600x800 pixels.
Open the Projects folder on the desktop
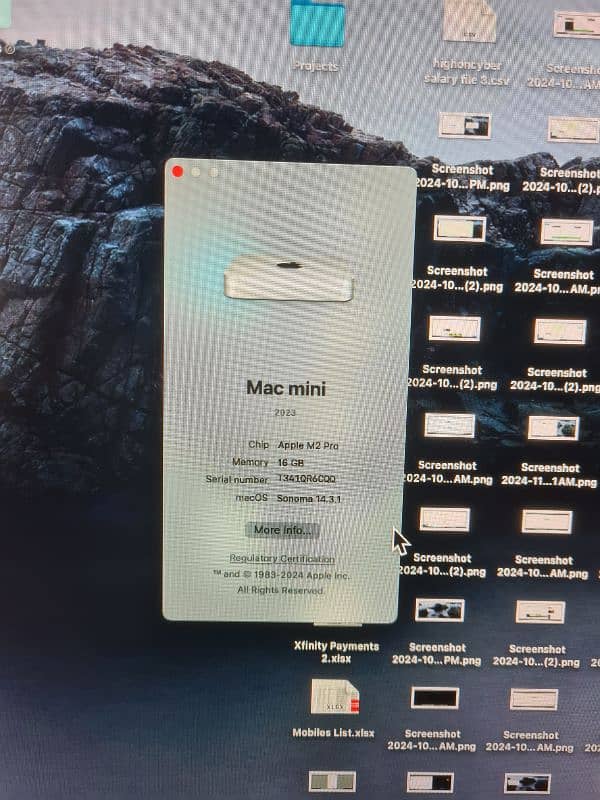pyautogui.click(x=317, y=24)
